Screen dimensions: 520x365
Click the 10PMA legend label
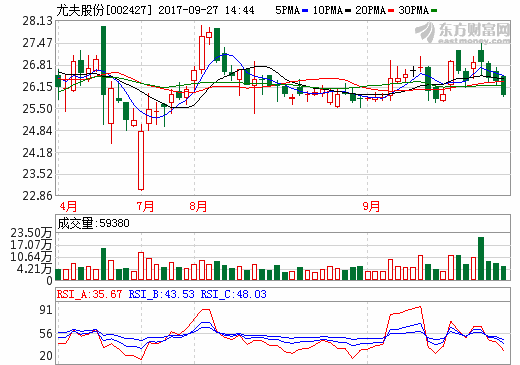[x=328, y=10]
